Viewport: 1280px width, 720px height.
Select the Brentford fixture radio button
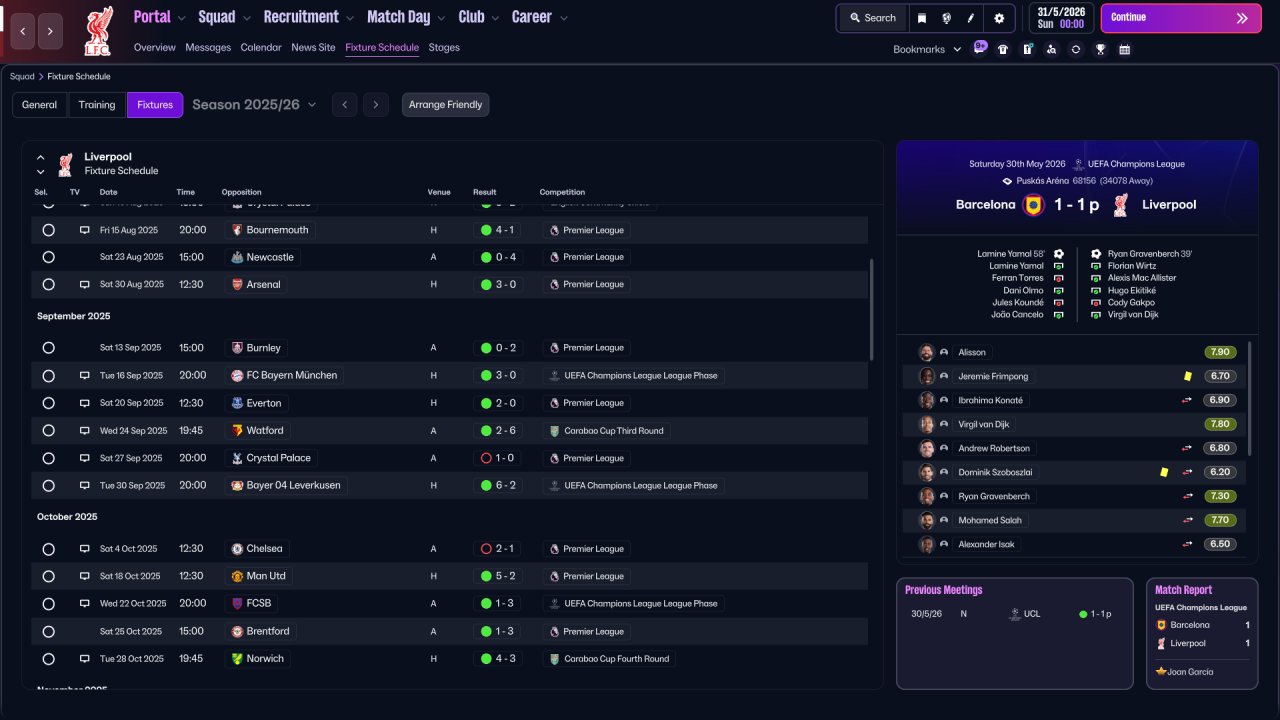[x=48, y=632]
